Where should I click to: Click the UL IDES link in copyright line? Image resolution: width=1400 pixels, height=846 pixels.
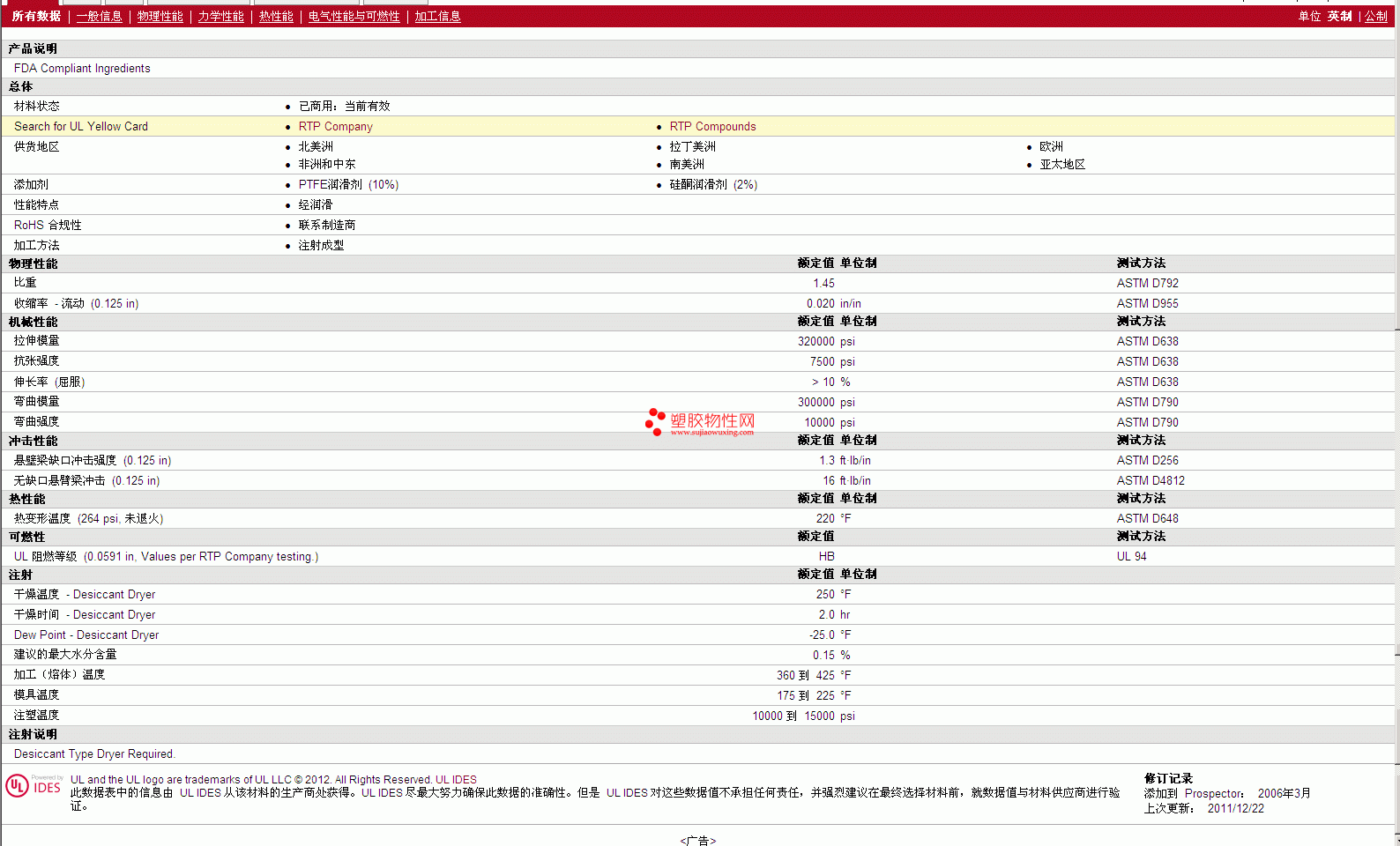456,780
